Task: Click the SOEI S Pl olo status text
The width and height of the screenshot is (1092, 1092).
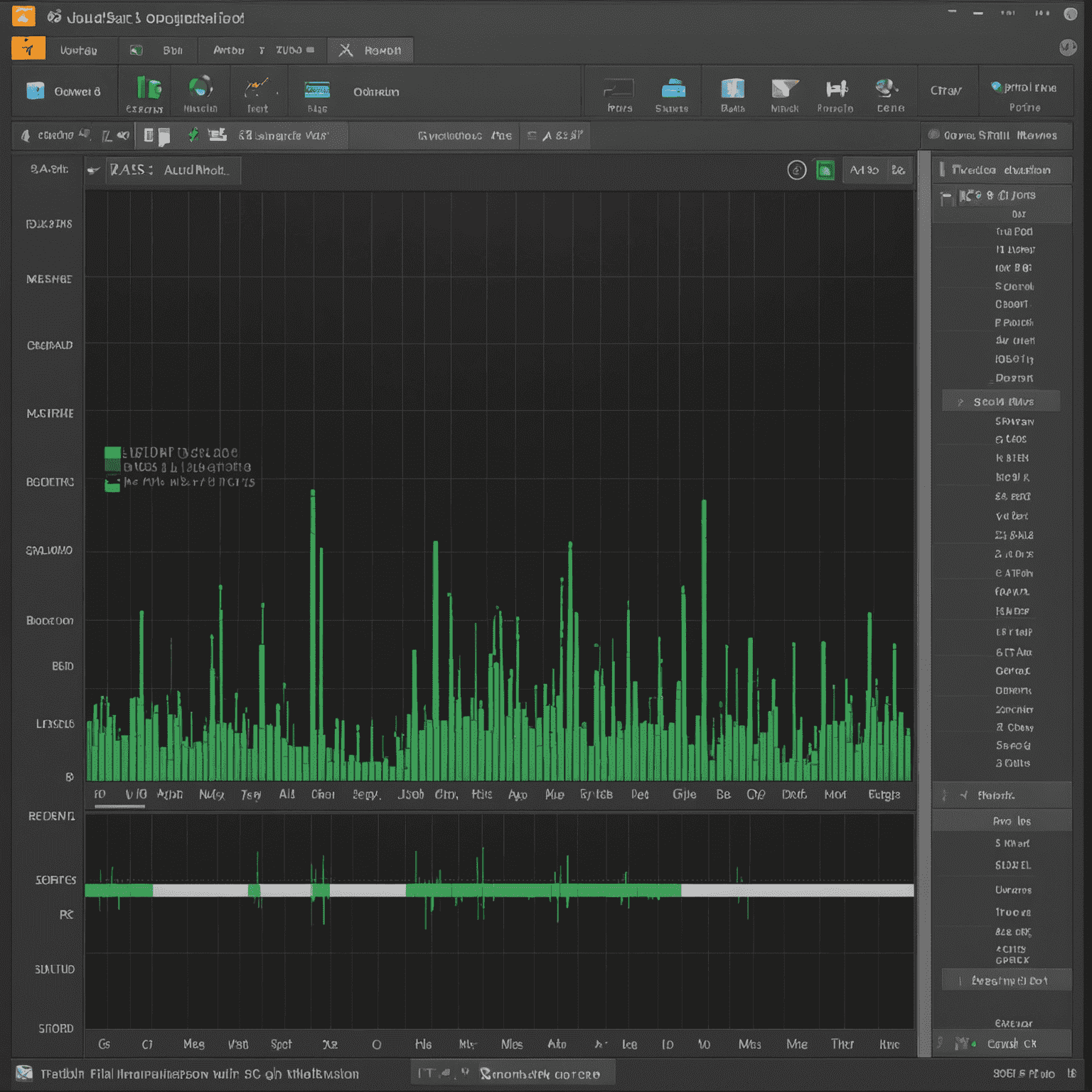Action: click(1023, 1073)
